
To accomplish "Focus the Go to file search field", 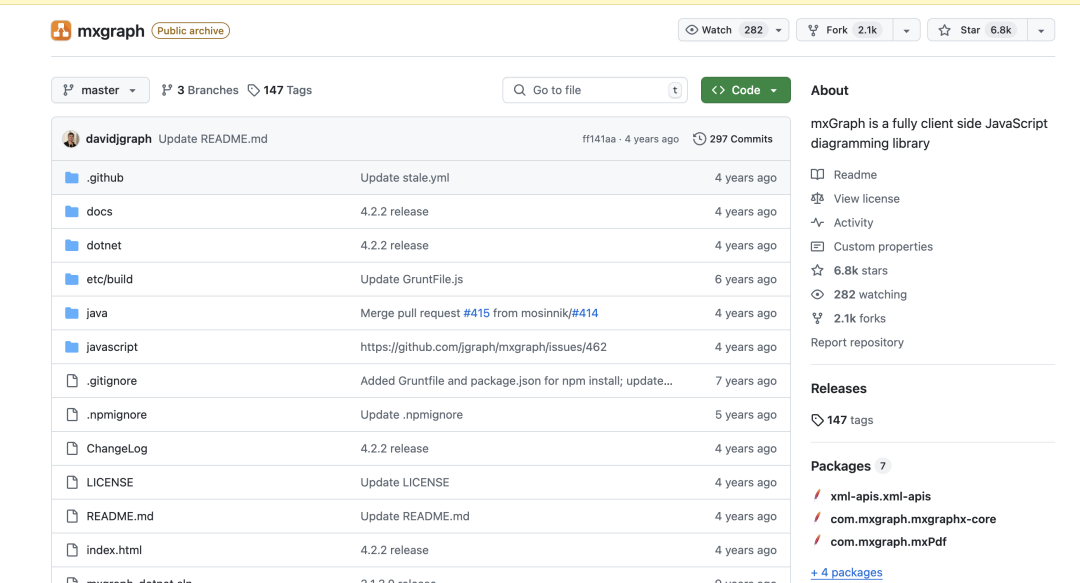I will pyautogui.click(x=595, y=90).
